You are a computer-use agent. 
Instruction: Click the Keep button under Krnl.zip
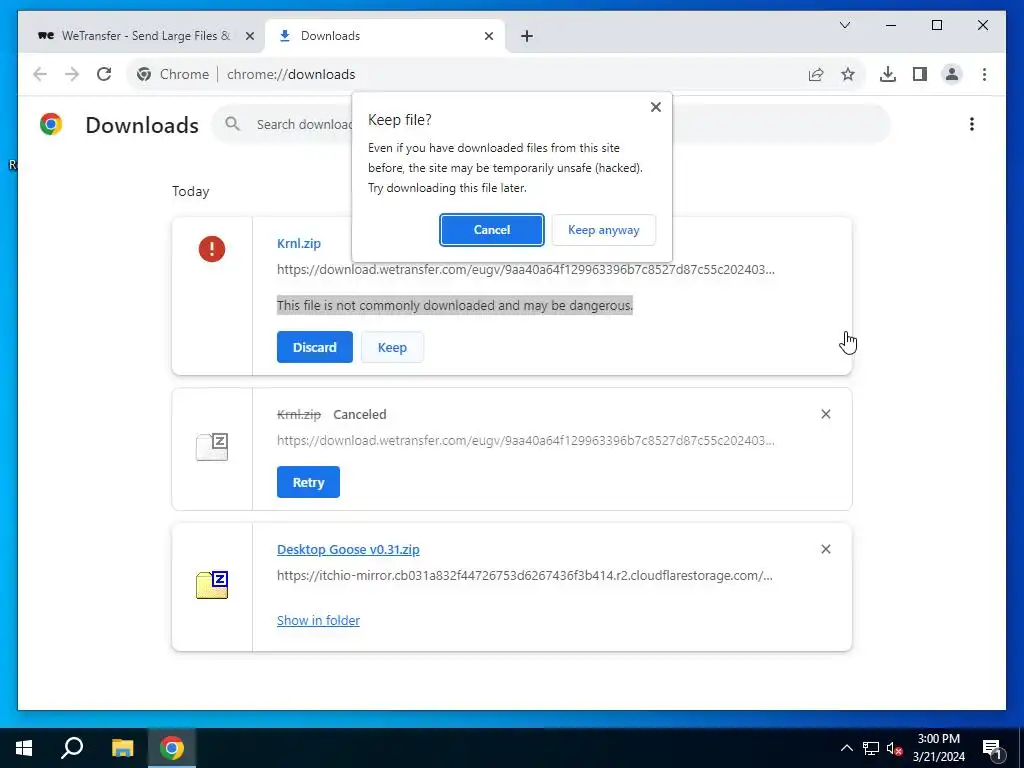pos(392,347)
